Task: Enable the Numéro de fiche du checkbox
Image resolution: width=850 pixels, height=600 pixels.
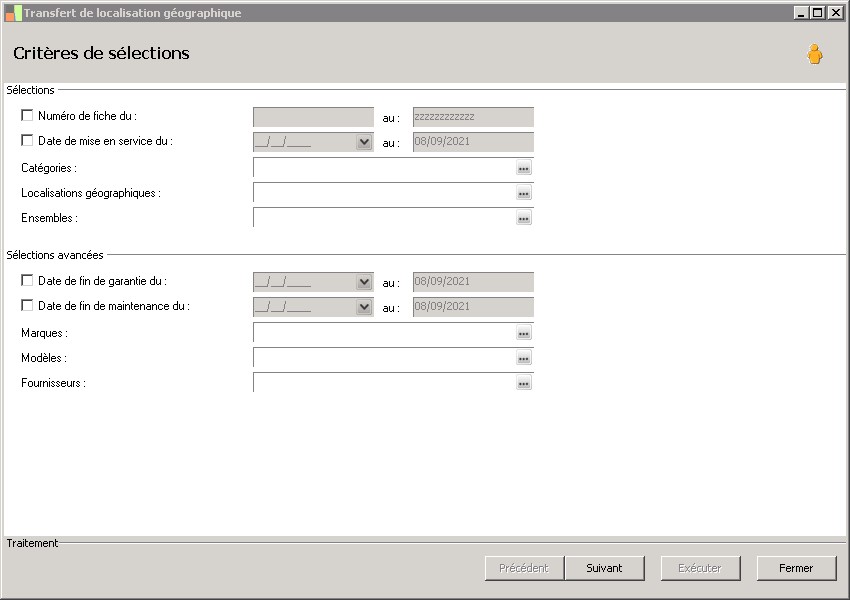Action: coord(27,115)
